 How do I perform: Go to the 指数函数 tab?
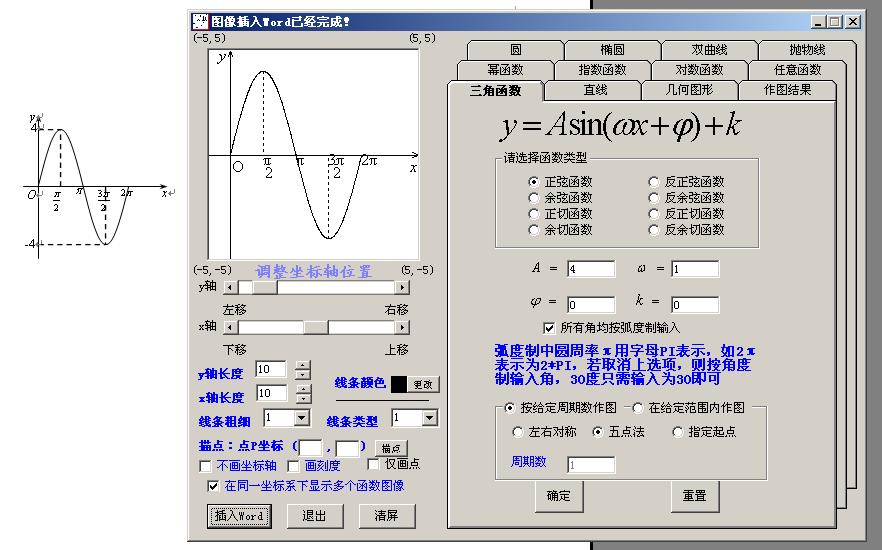pos(602,70)
